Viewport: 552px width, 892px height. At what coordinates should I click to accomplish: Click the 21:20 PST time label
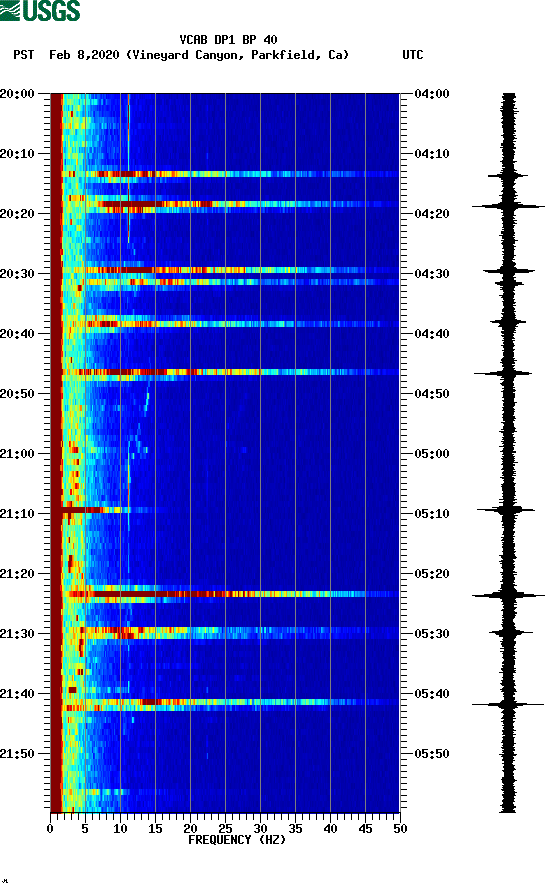pos(17,574)
